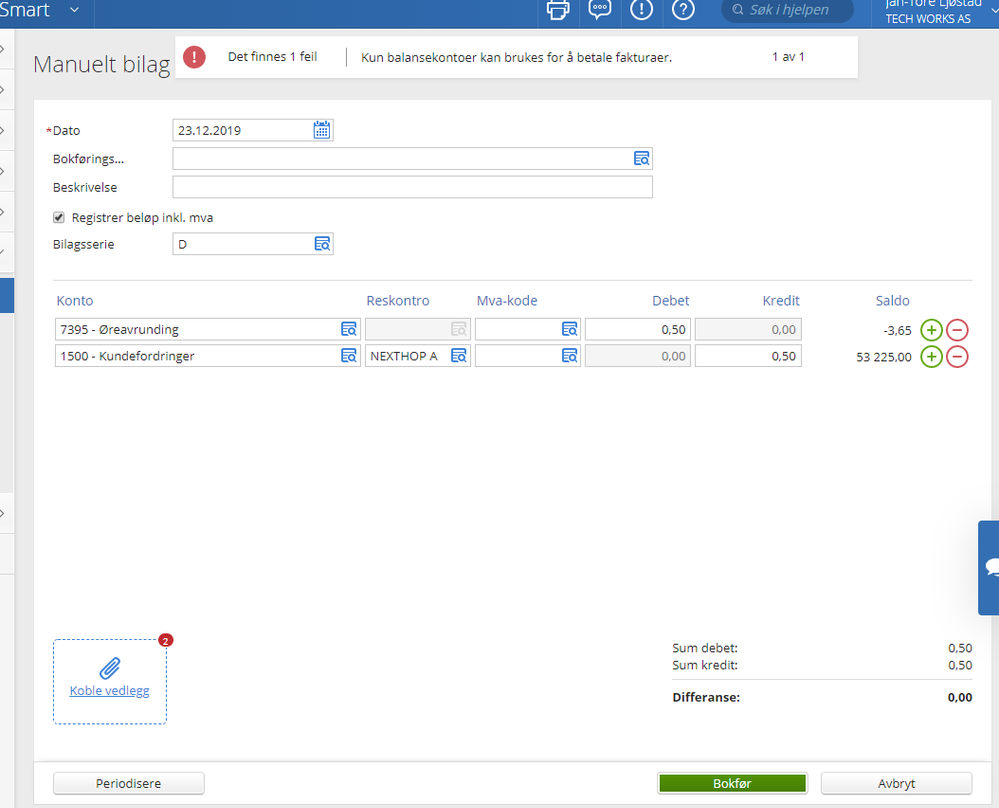Click the printer icon in top bar
The image size is (999, 808).
point(557,10)
